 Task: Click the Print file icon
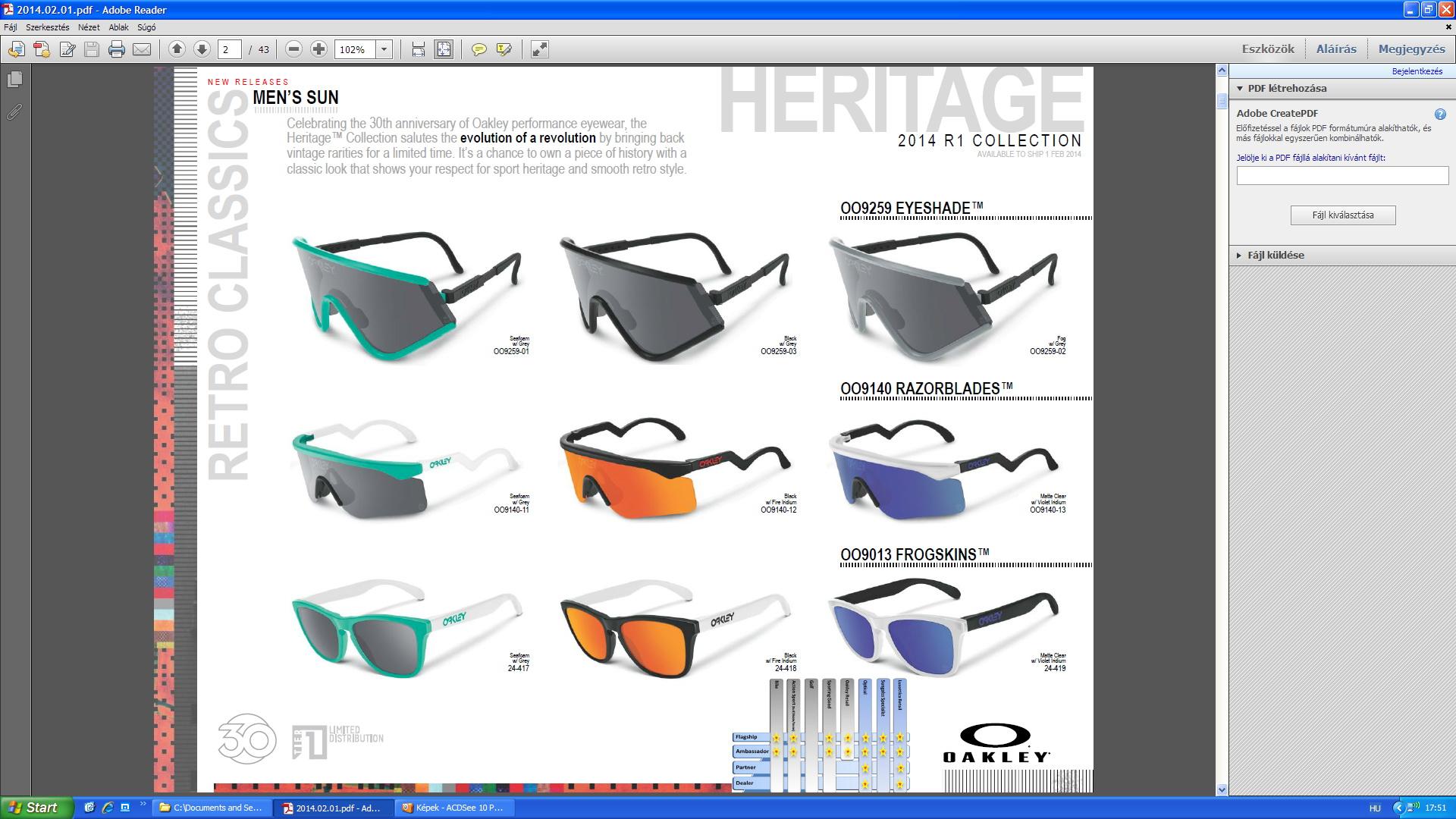tap(116, 49)
